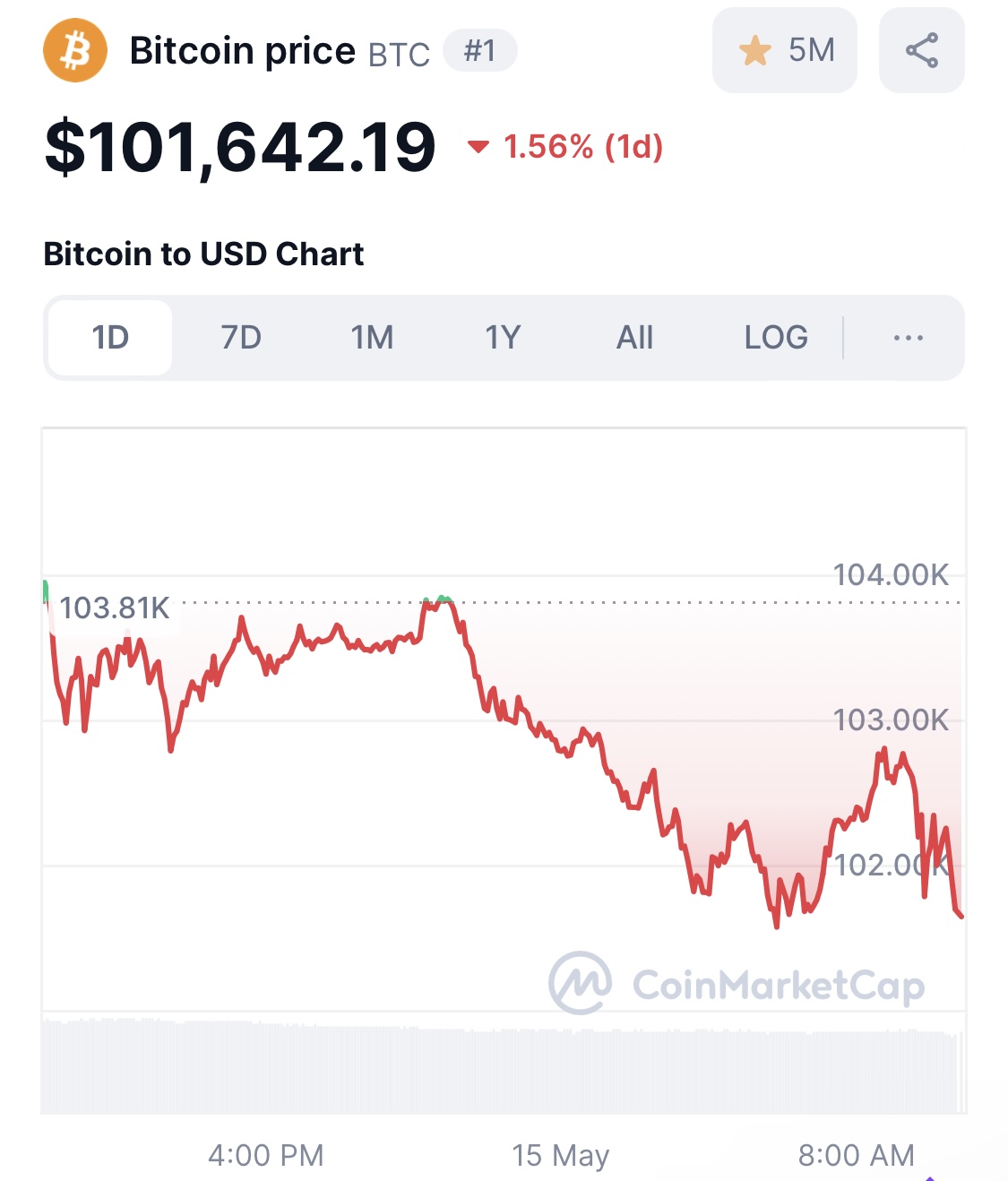The image size is (1008, 1181).
Task: Open the share icon button
Action: coord(922,50)
